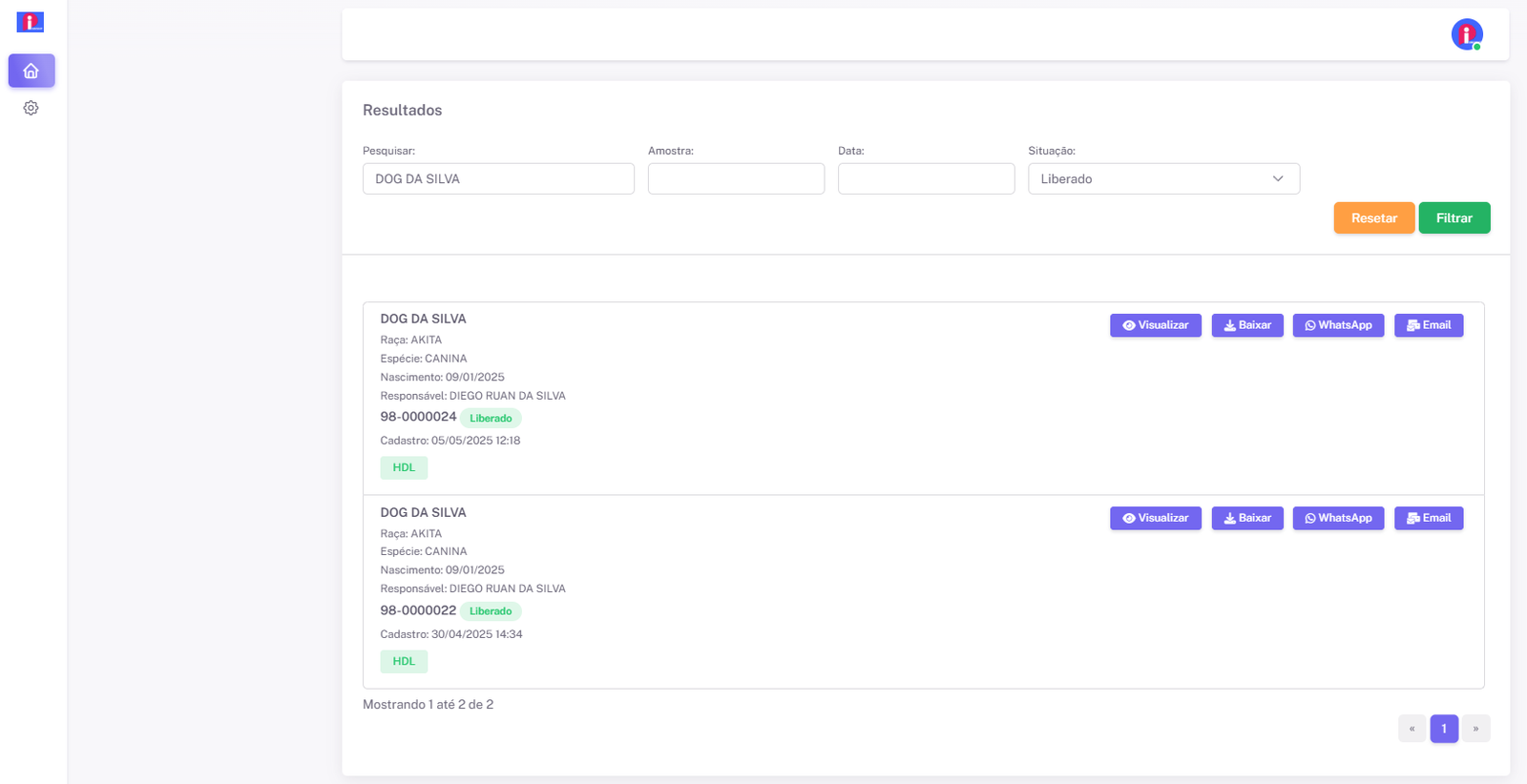Expand the Situação dropdown showing Liberado
The width and height of the screenshot is (1527, 784).
point(1162,179)
